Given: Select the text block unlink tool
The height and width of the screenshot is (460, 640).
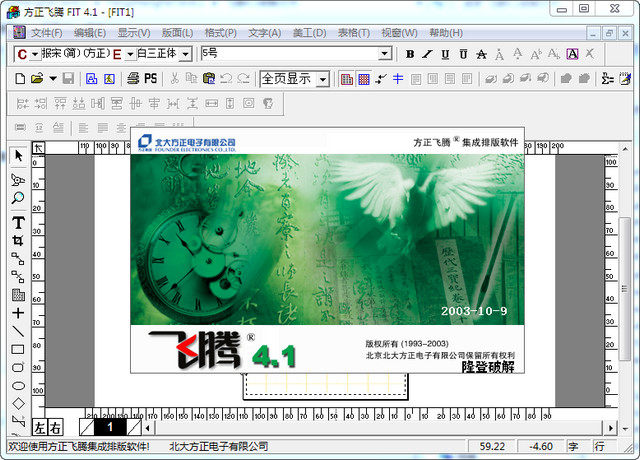Looking at the screenshot, I should click(18, 277).
